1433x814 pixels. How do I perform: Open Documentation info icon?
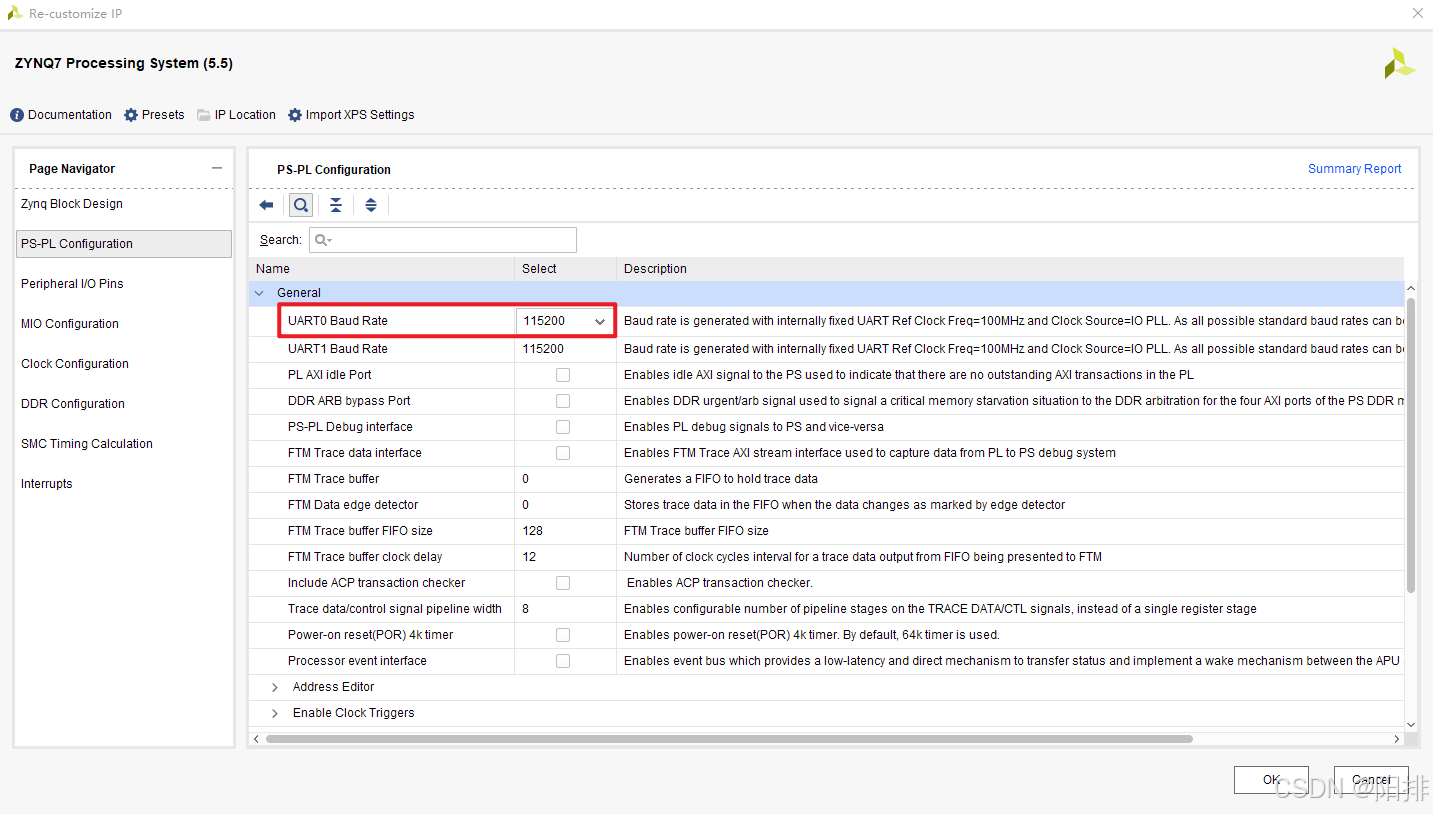tap(17, 115)
